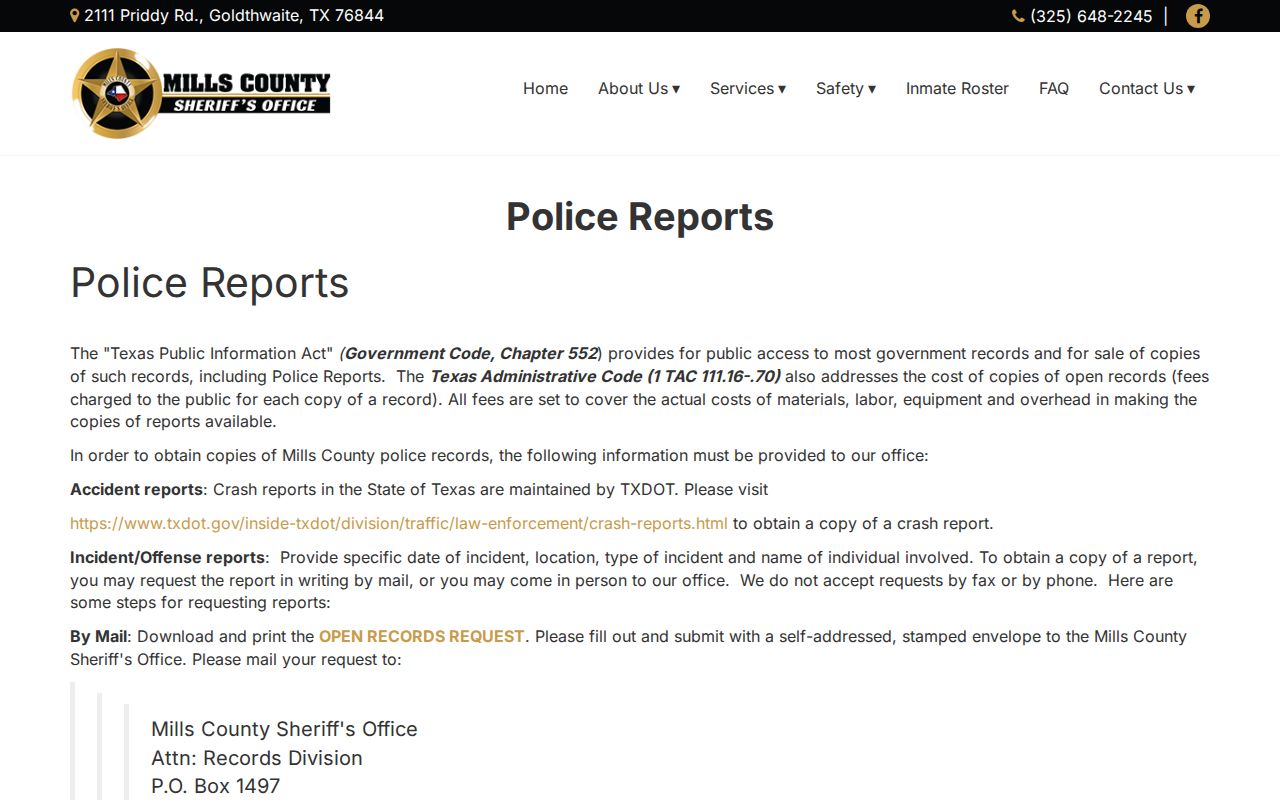Expand the Services dropdown menu
Screen dimensions: 1280x800
click(x=748, y=88)
